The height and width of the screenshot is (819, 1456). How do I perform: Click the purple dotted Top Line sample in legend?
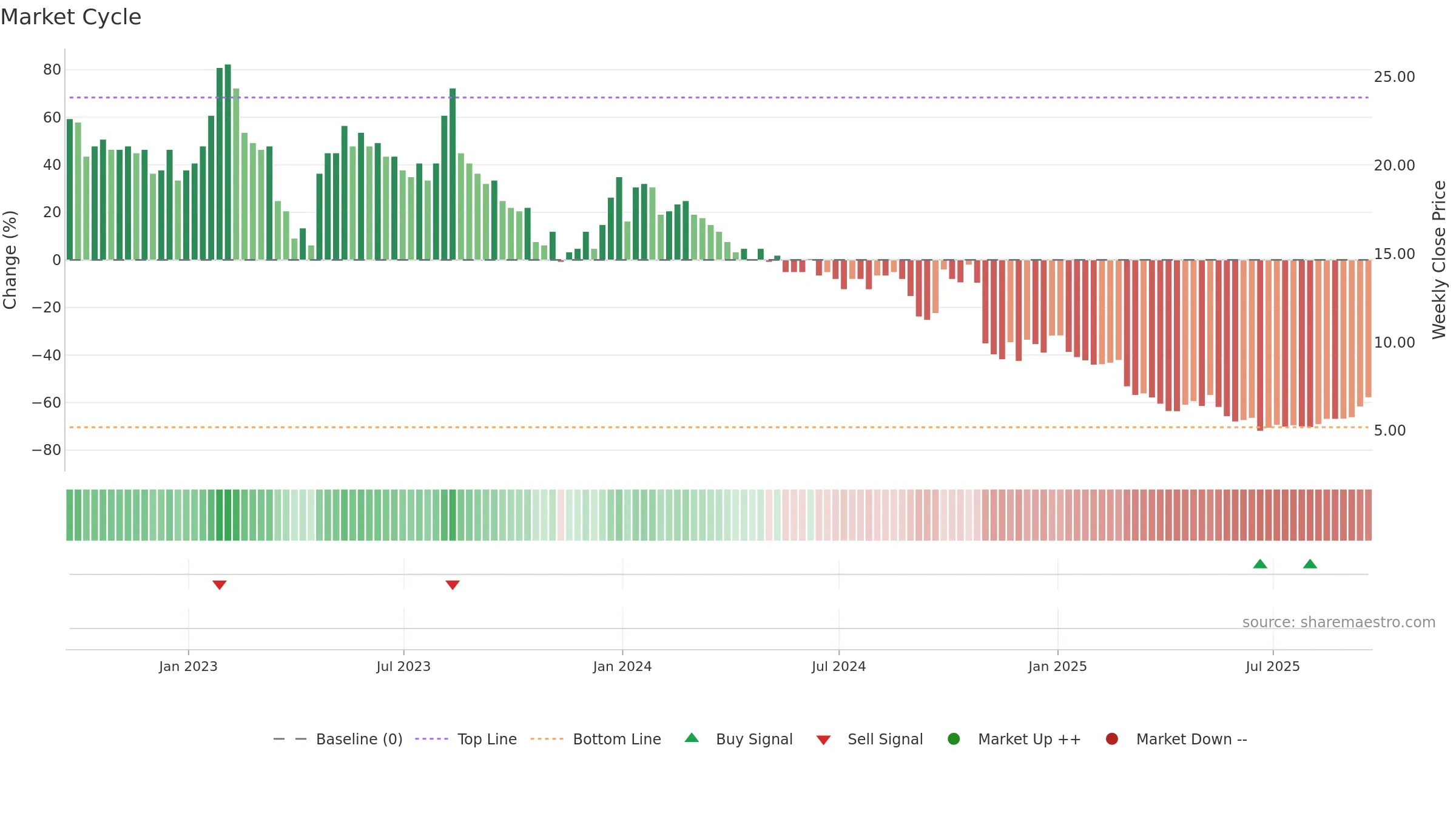[431, 739]
